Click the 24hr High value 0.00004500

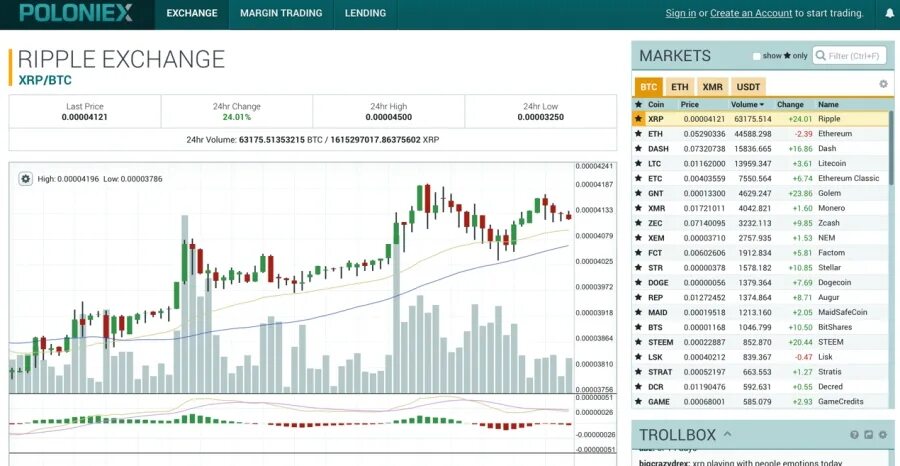(389, 117)
